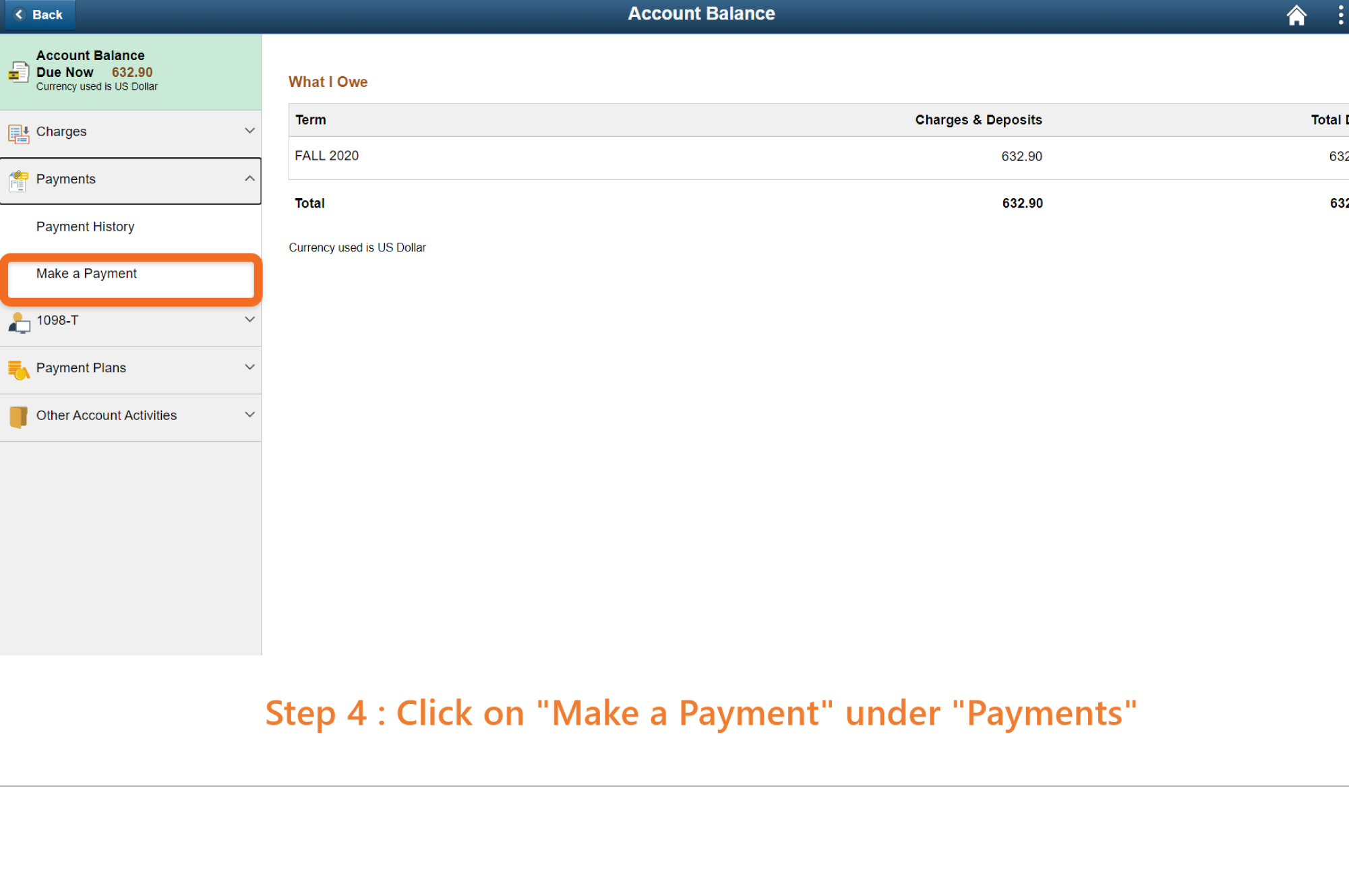The width and height of the screenshot is (1349, 896).
Task: Click the Payments section icon
Action: pos(18,181)
